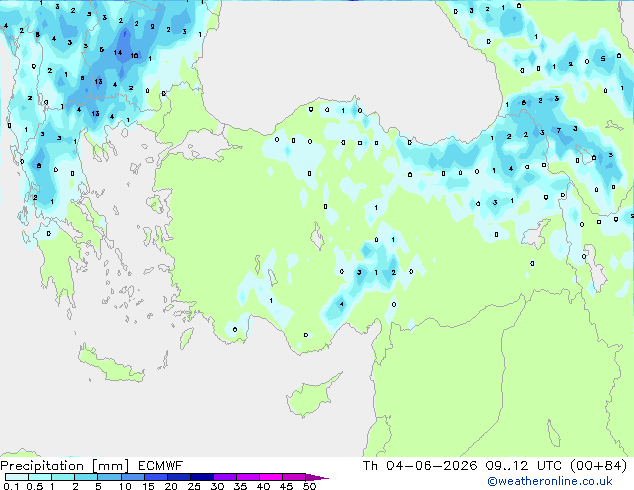Click the "(00+84)" forecast offset

click(598, 466)
